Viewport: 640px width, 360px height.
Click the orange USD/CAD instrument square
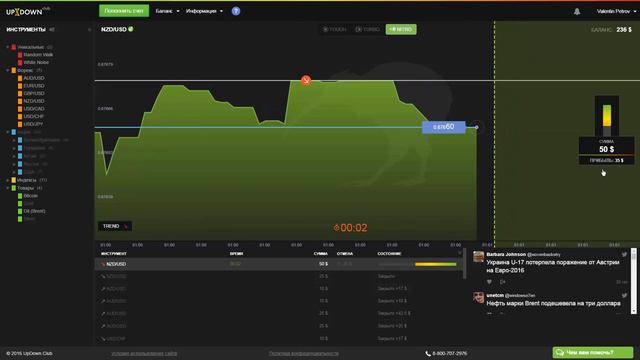pyautogui.click(x=20, y=109)
